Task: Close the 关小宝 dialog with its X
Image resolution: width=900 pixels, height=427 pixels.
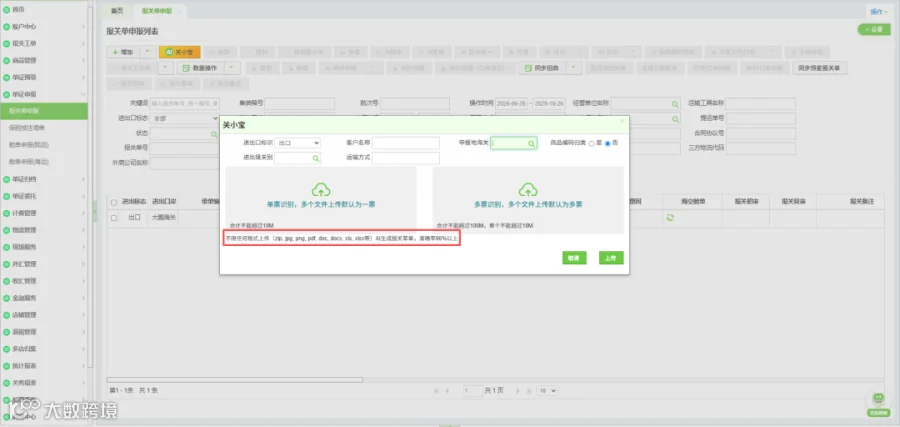Action: coord(622,121)
